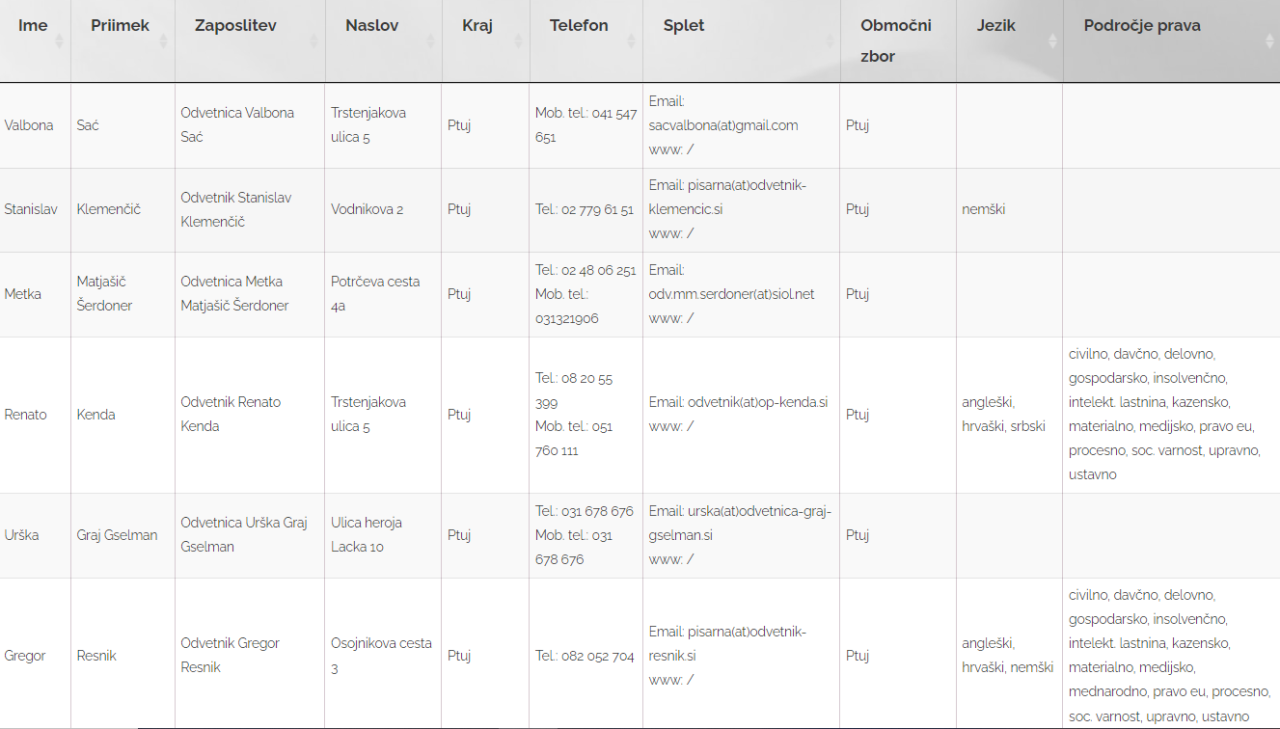
Task: Click the sort arrows beside Ime
Action: (59, 41)
